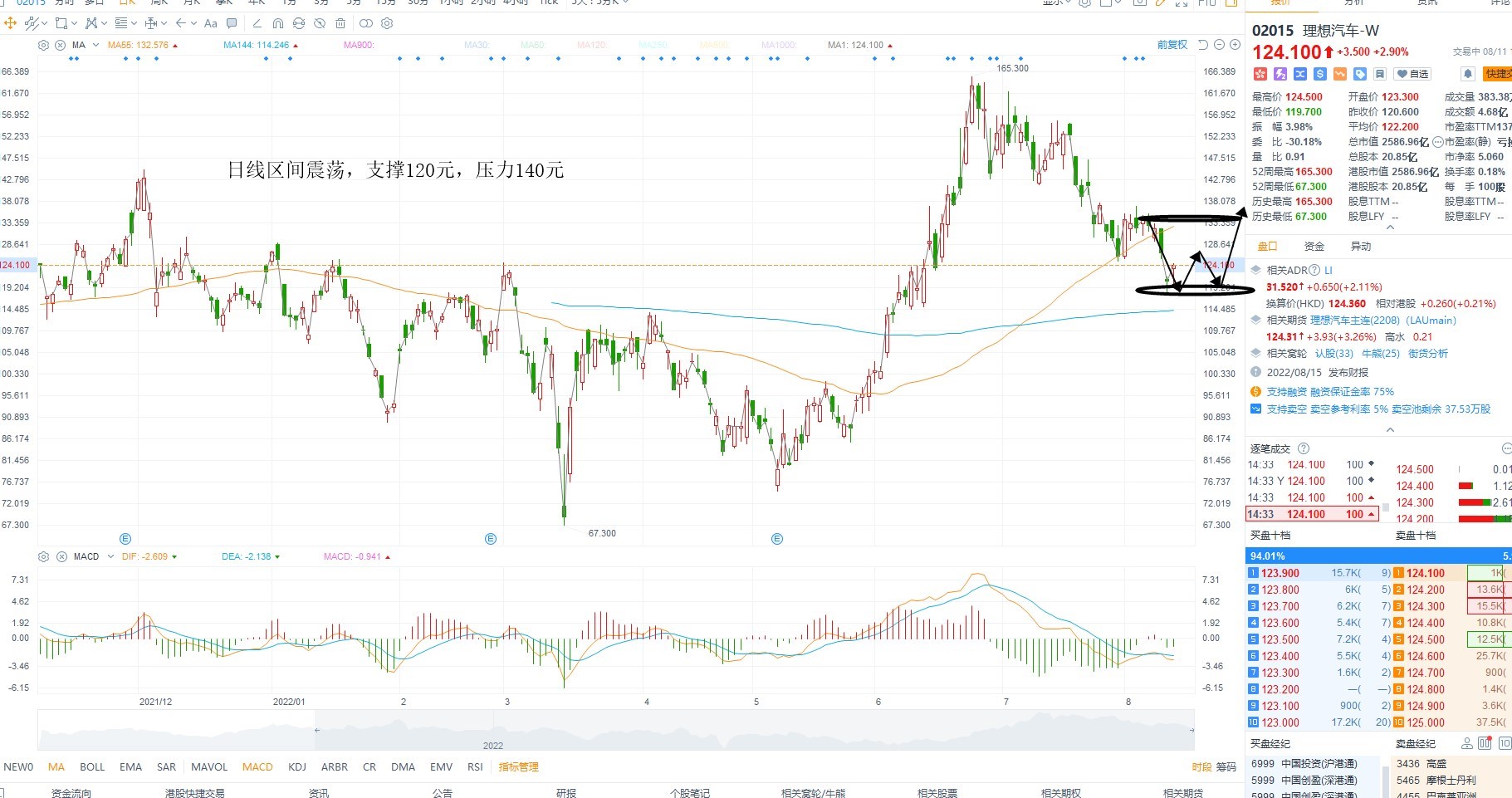Close the MA indicator overlay
The image size is (1512, 798).
point(60,45)
